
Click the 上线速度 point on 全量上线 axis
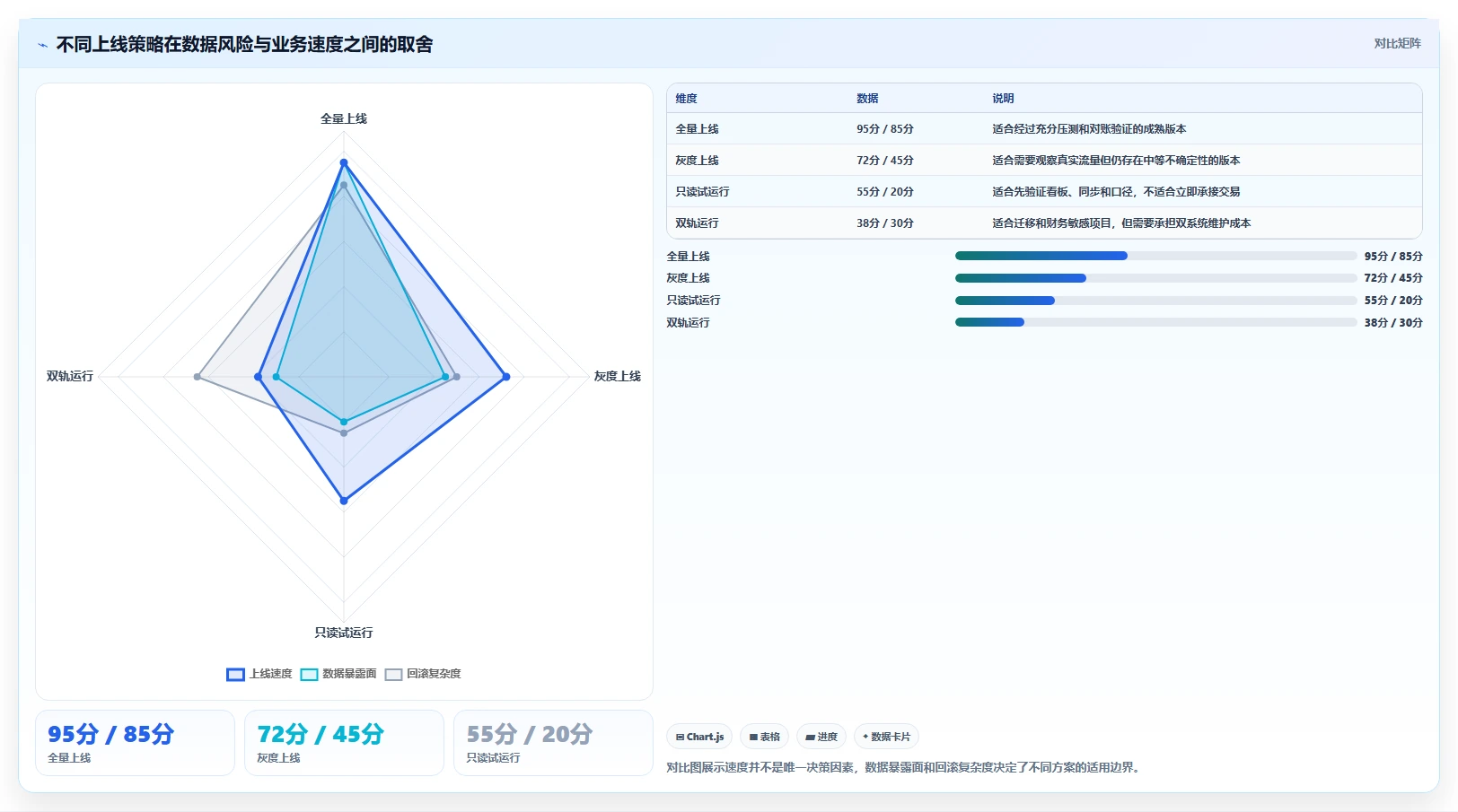pyautogui.click(x=344, y=162)
